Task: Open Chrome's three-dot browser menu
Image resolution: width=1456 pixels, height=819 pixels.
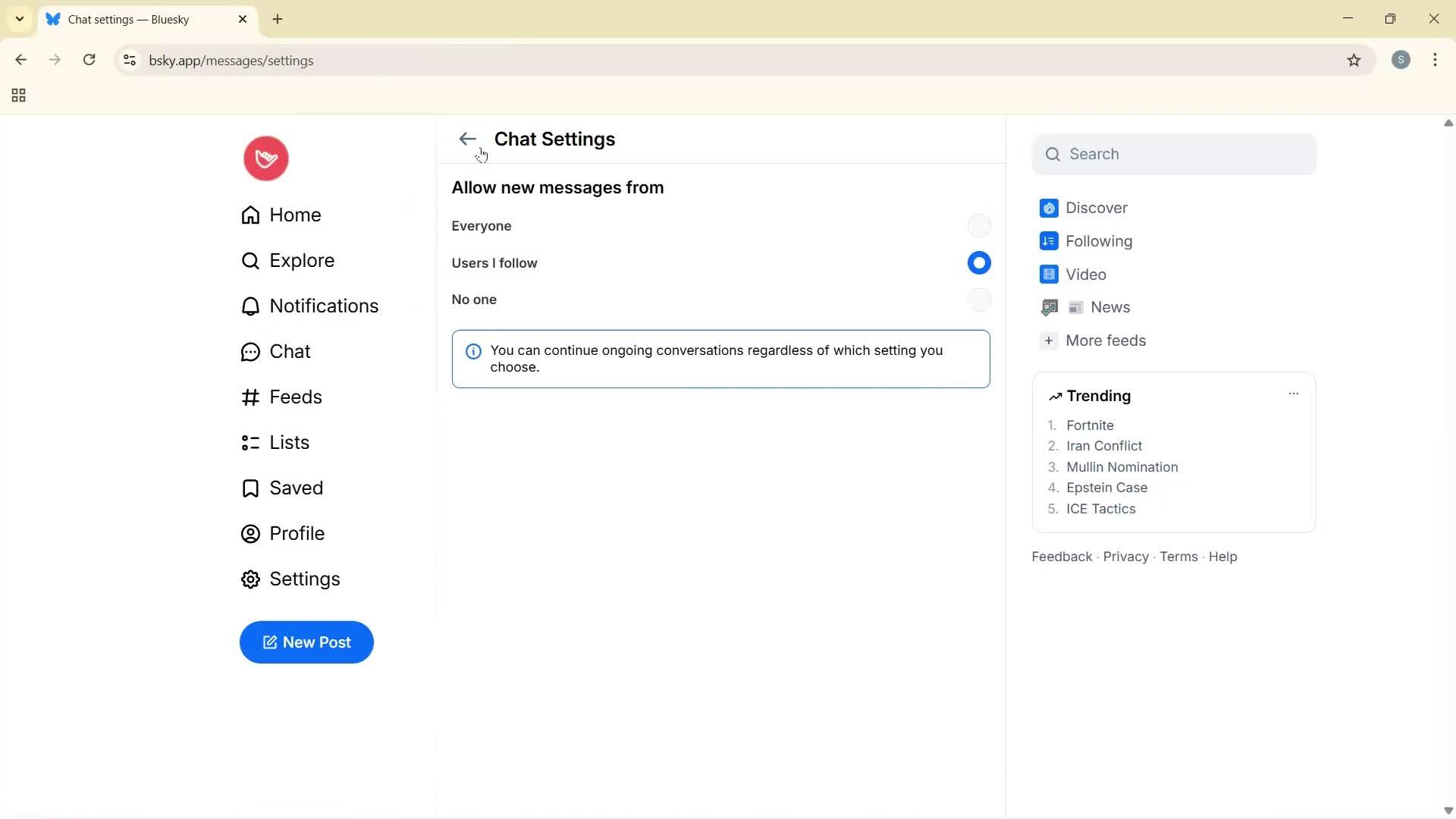Action: pos(1436,60)
